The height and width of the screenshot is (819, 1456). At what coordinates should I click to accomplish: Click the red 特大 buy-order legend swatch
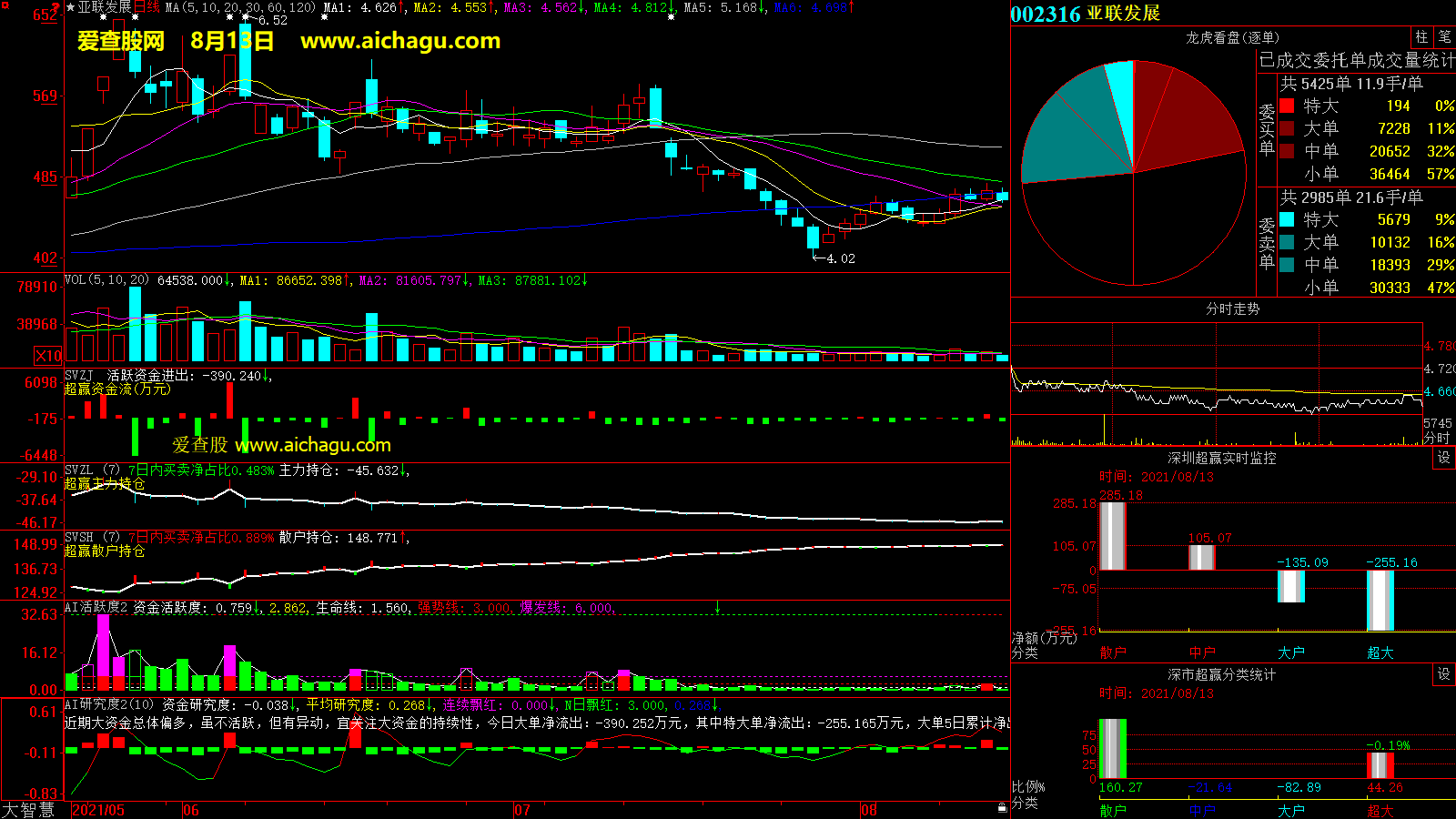(1287, 106)
